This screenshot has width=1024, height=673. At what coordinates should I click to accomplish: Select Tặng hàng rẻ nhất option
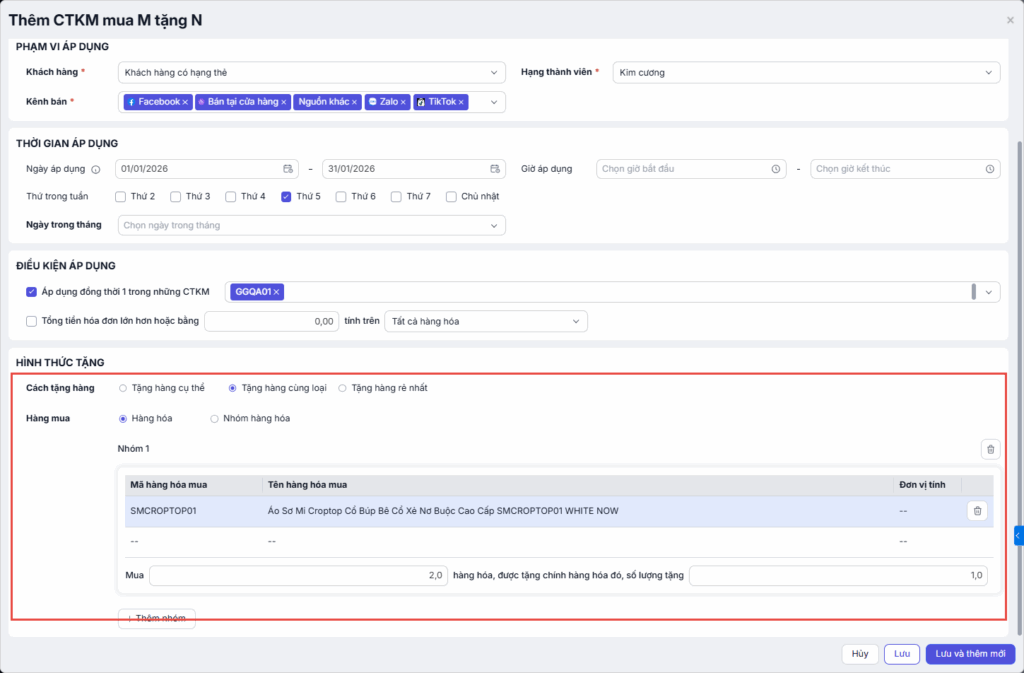[x=343, y=388]
